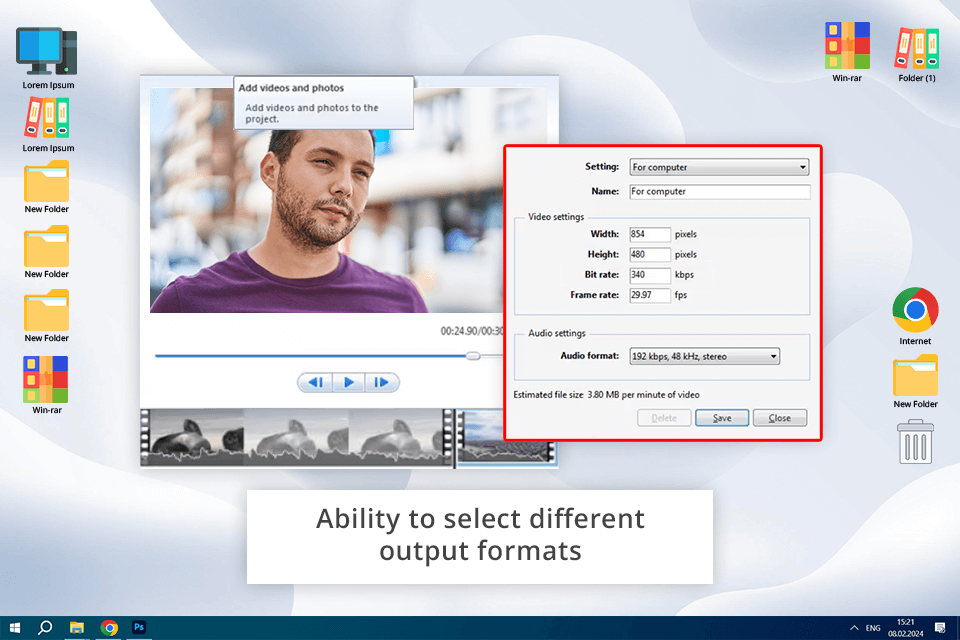The width and height of the screenshot is (960, 640).
Task: Step back to the previous frame
Action: [315, 382]
